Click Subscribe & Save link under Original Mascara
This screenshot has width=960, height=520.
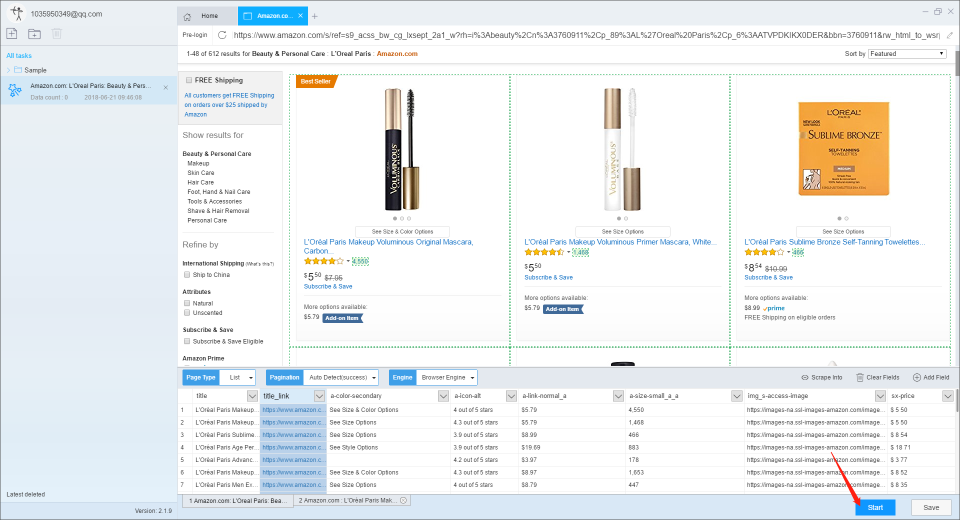[328, 286]
